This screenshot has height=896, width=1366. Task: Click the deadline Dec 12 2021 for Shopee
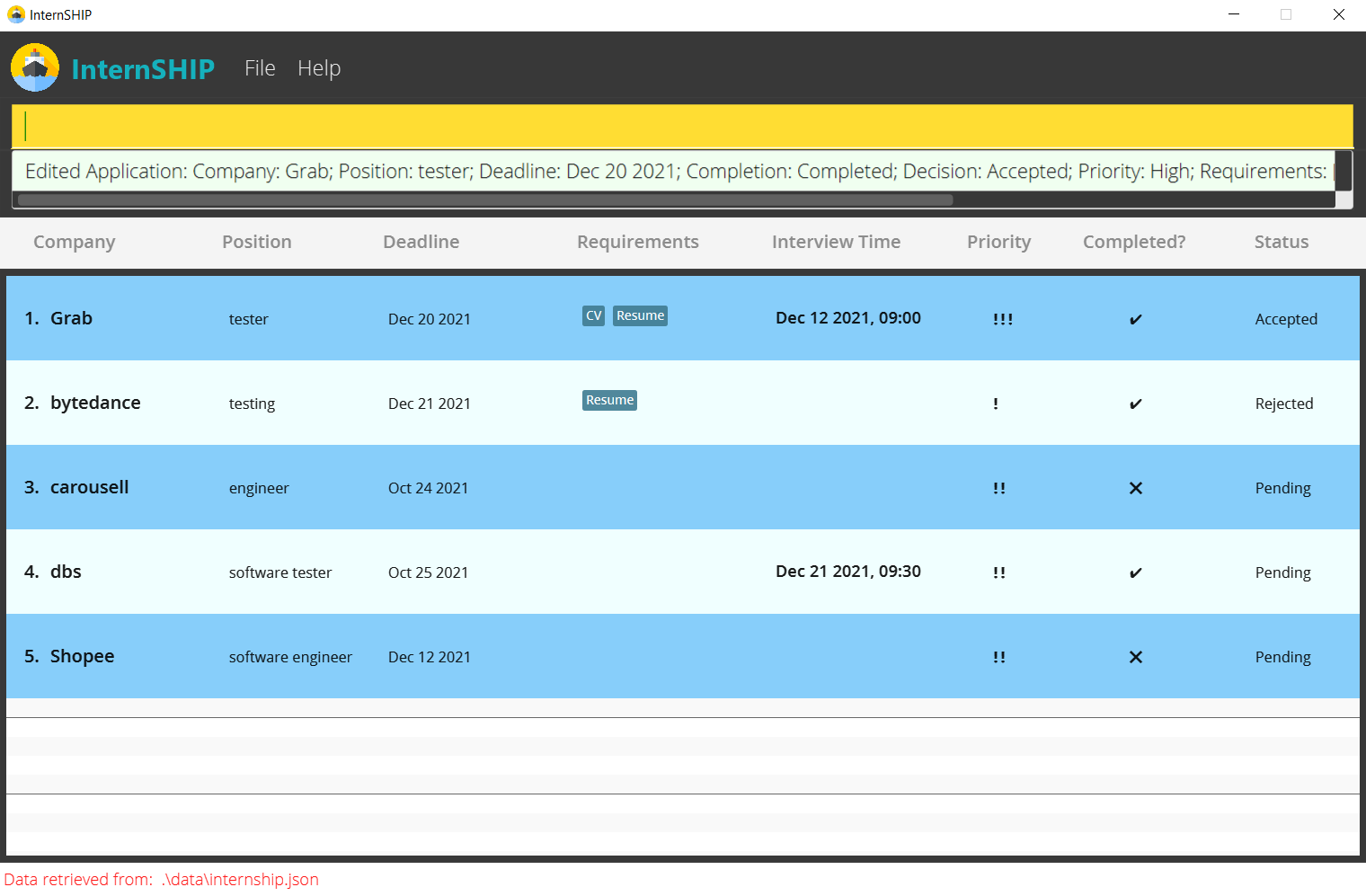click(x=430, y=657)
